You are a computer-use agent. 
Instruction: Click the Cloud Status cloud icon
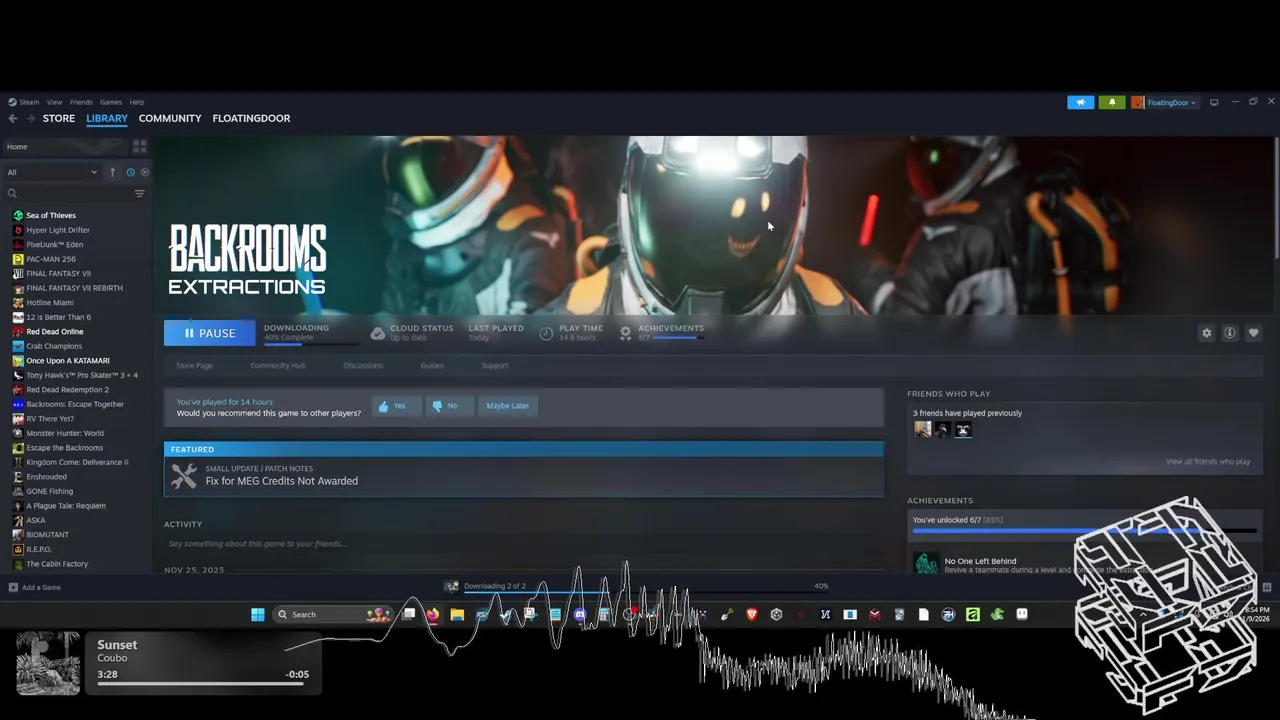tap(377, 333)
